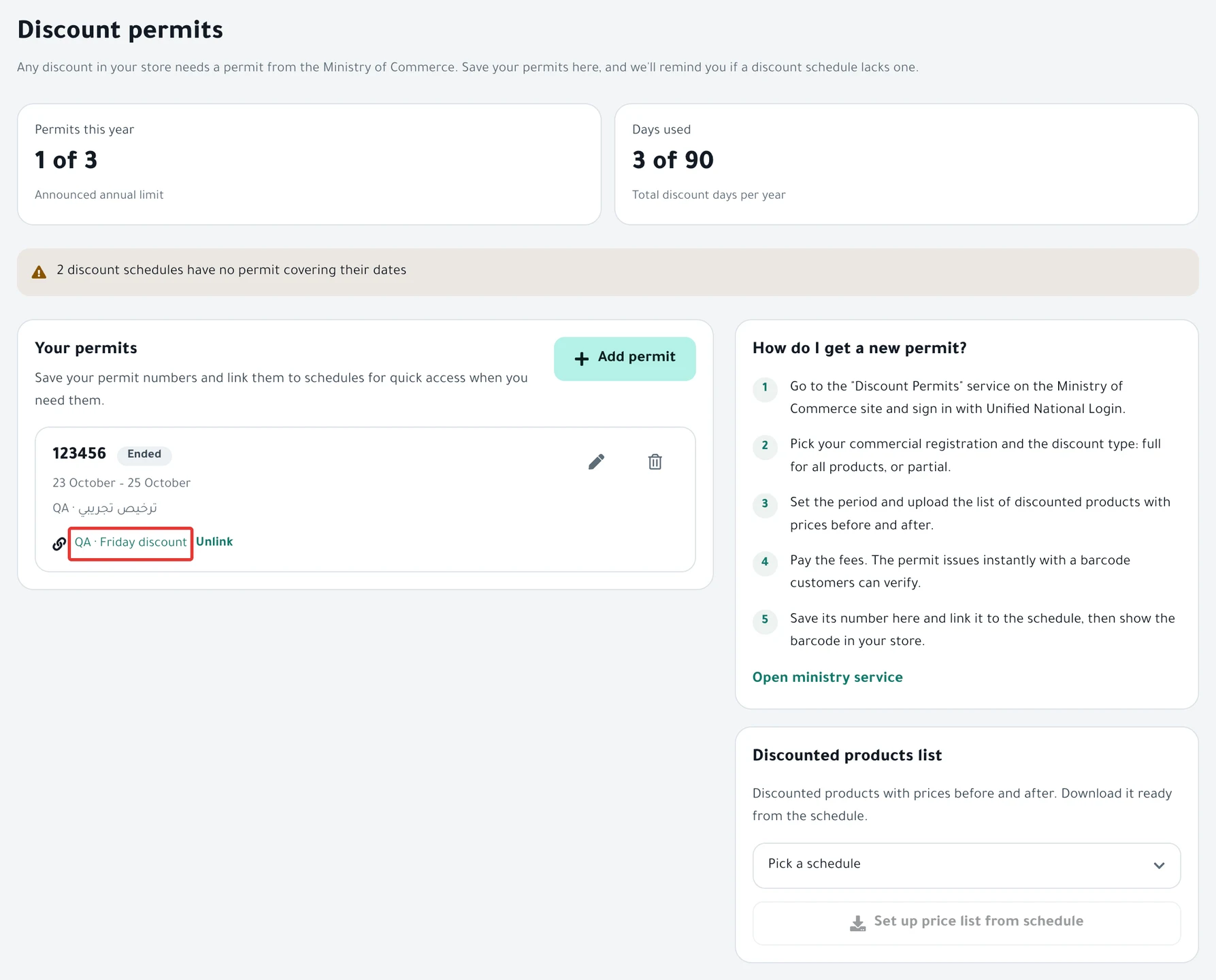The image size is (1216, 980).
Task: Click the Add permit button
Action: point(625,359)
